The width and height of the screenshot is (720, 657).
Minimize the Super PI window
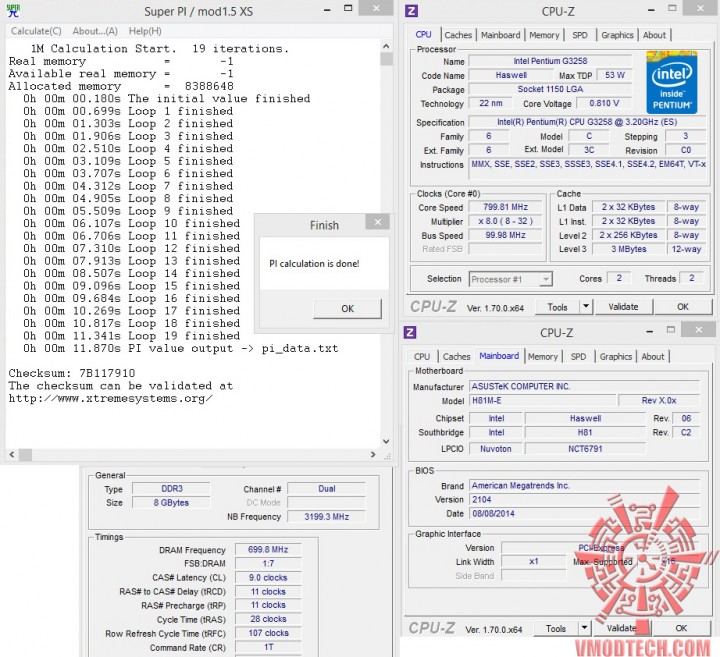click(x=327, y=10)
